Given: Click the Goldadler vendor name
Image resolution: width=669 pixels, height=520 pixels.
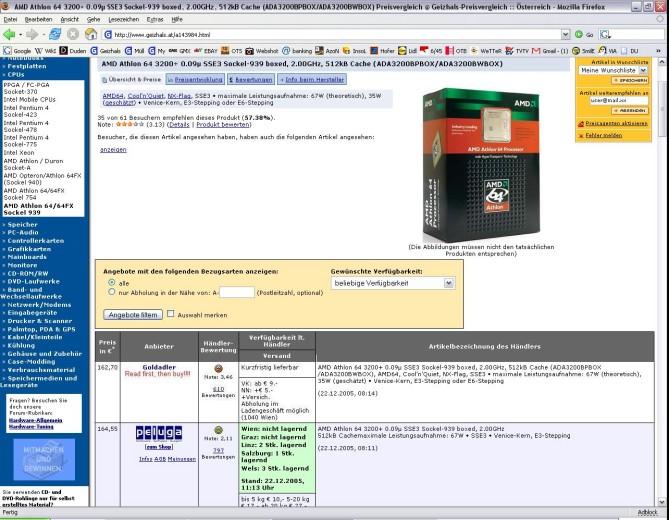Looking at the screenshot, I should pyautogui.click(x=159, y=367).
